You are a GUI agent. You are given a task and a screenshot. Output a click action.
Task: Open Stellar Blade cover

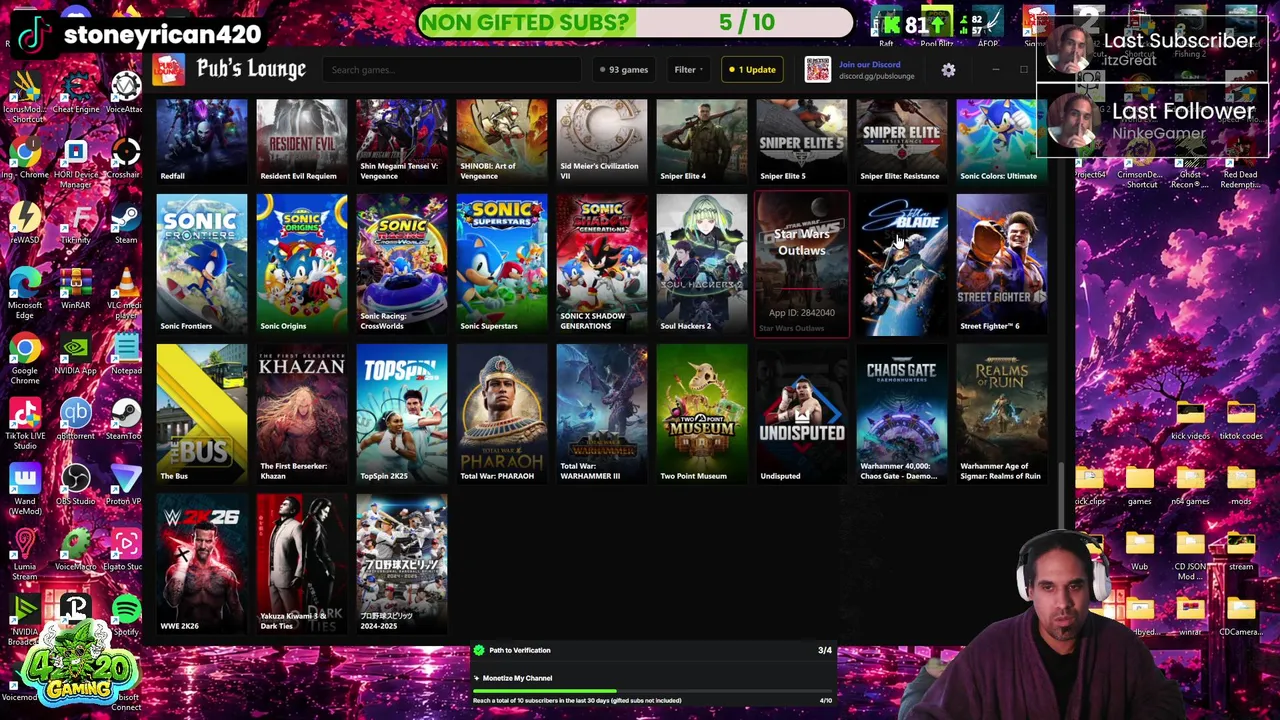coord(901,264)
